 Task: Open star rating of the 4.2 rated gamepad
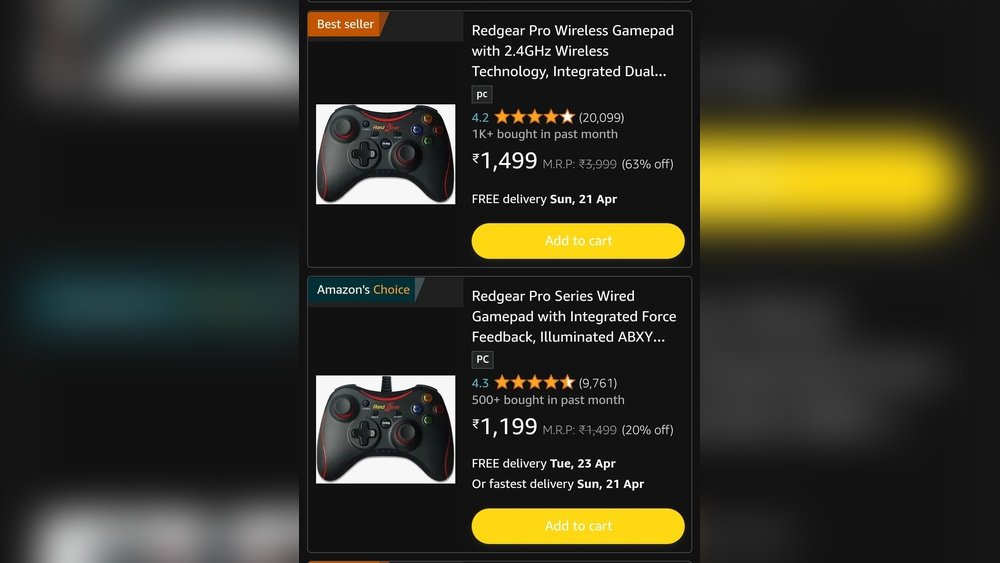click(534, 117)
